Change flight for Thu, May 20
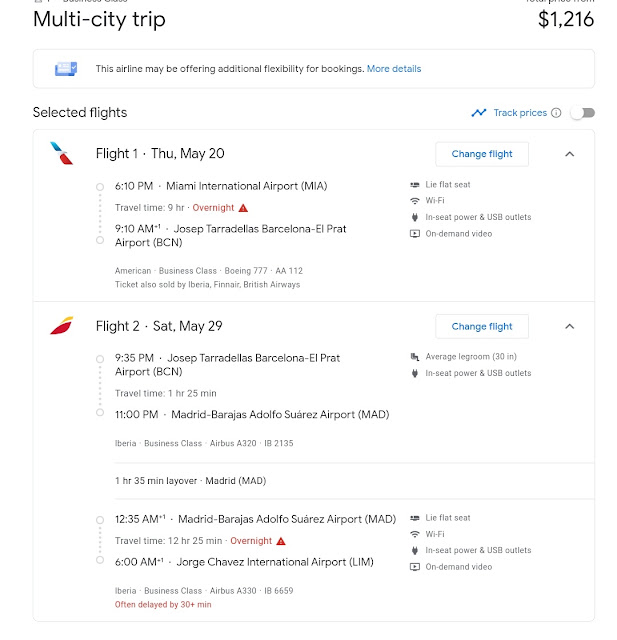This screenshot has width=617, height=640. tap(482, 154)
